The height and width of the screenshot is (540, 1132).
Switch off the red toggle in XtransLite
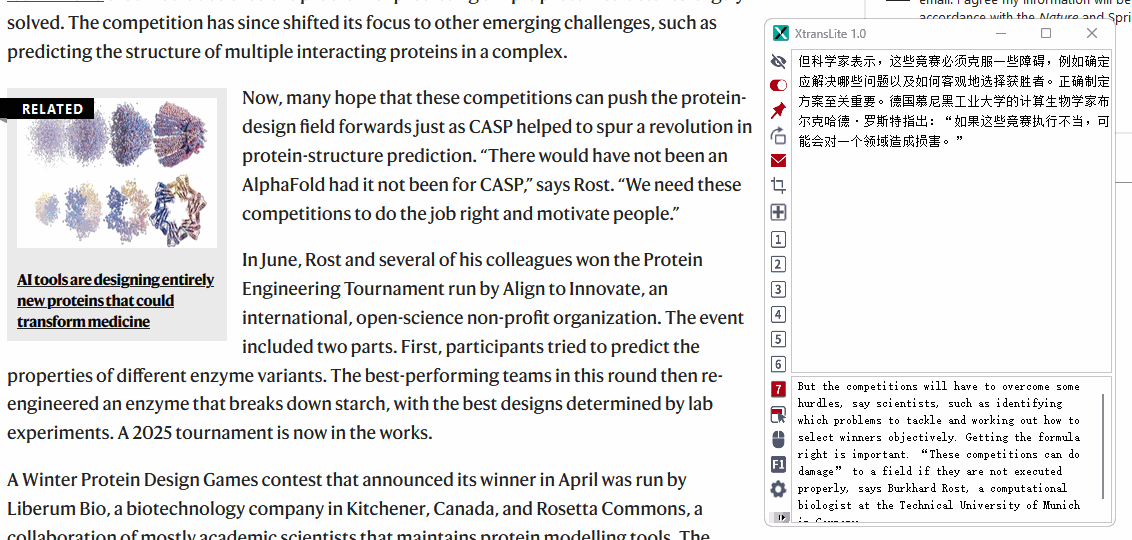pos(779,85)
